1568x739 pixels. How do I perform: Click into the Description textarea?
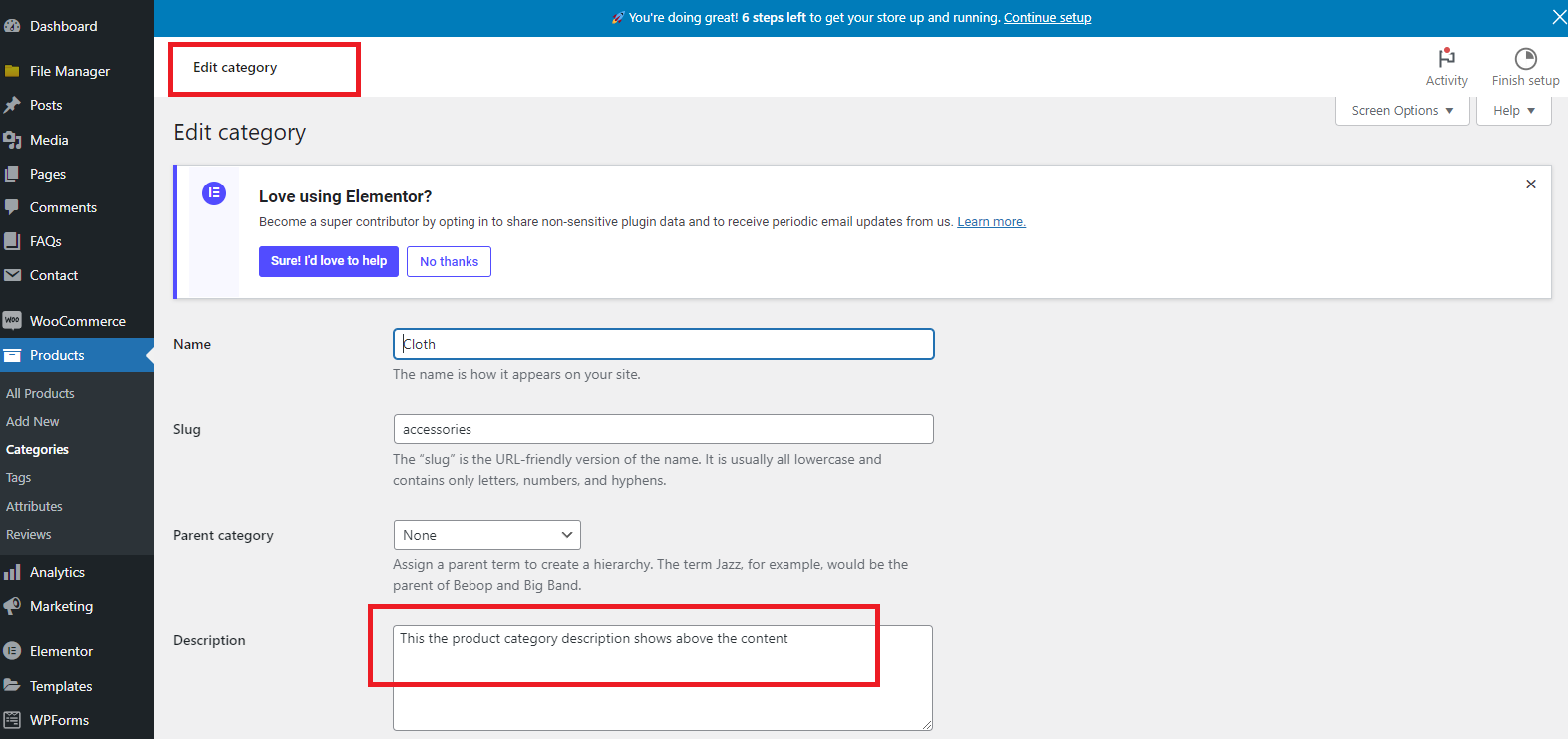(663, 678)
